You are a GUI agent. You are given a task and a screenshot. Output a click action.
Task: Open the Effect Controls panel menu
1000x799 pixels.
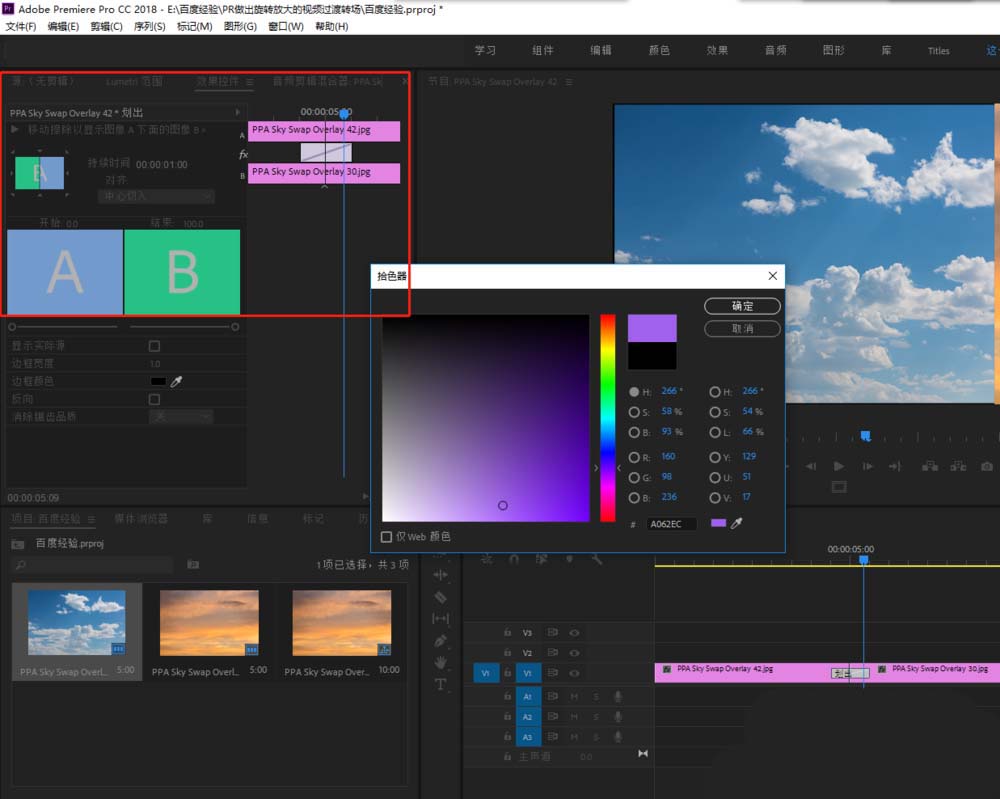pyautogui.click(x=250, y=82)
